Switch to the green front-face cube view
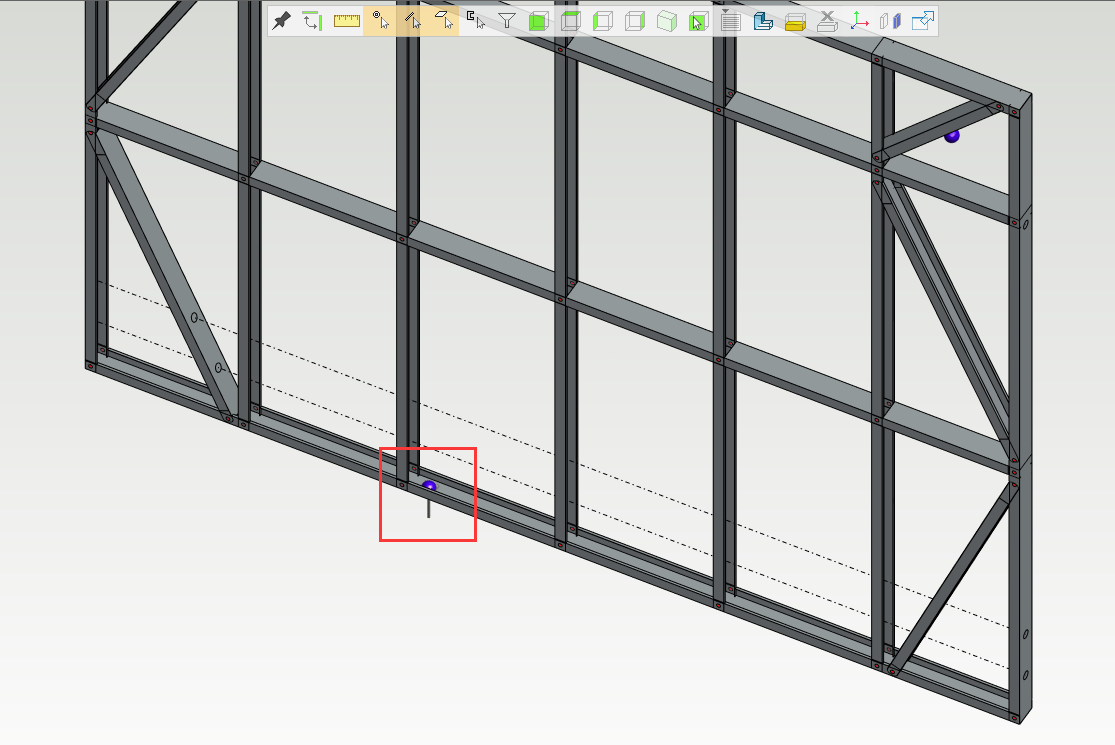The image size is (1115, 745). (x=538, y=21)
